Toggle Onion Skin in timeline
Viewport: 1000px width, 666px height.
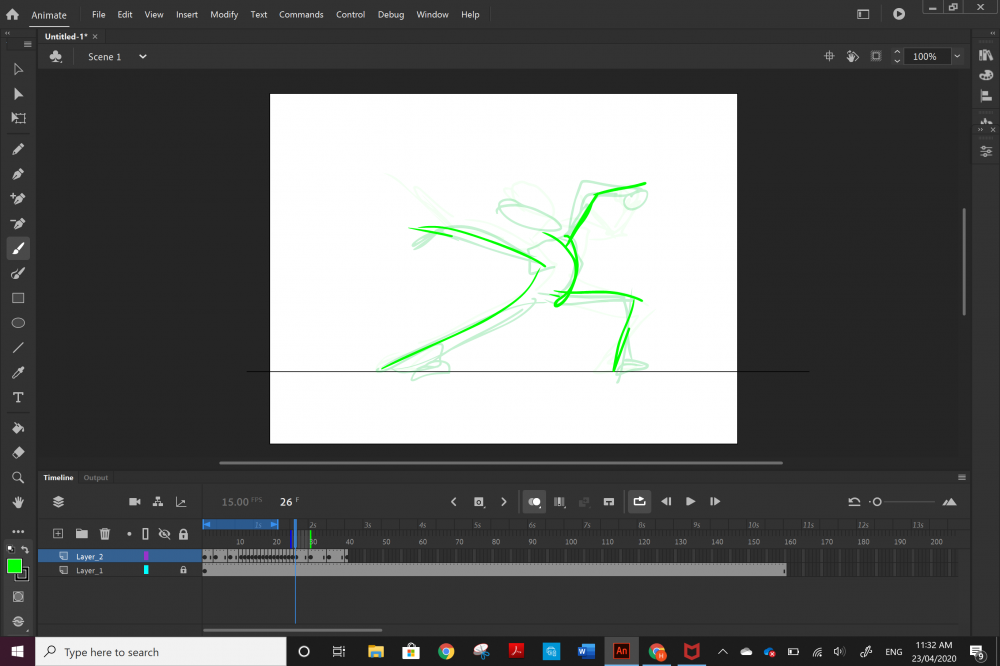click(x=535, y=502)
